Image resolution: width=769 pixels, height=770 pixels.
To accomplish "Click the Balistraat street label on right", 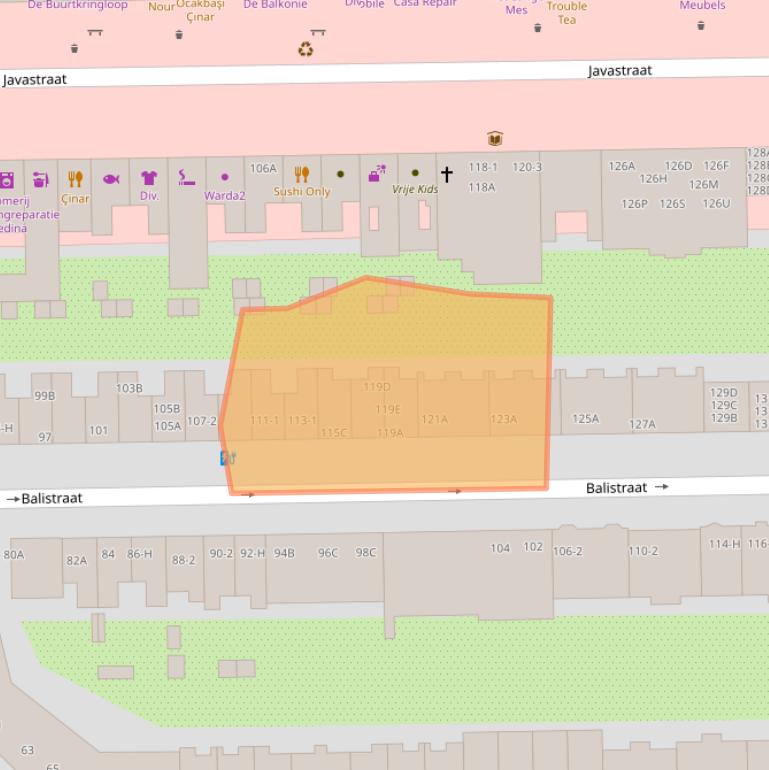I will (x=616, y=488).
